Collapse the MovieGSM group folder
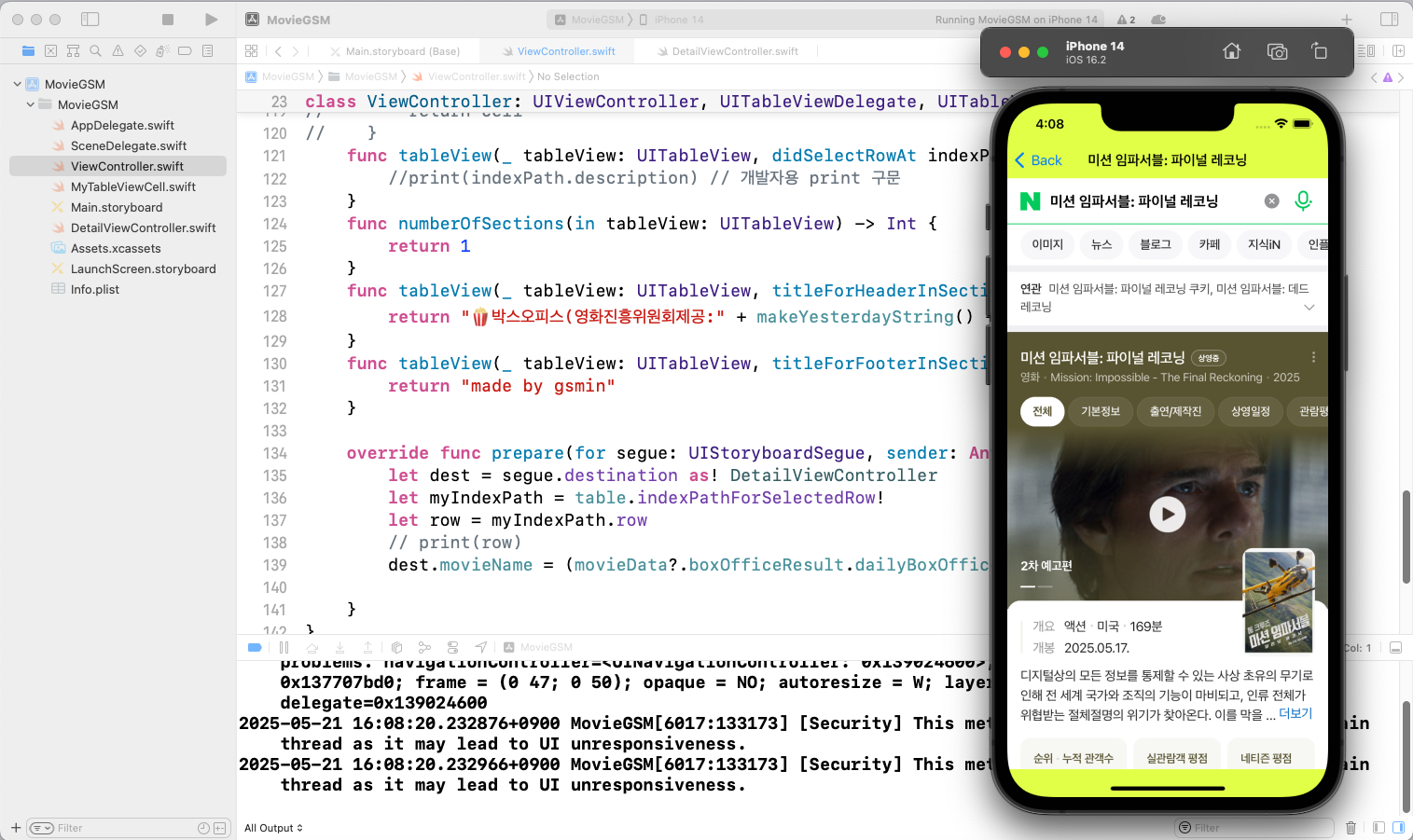1413x840 pixels. click(30, 104)
